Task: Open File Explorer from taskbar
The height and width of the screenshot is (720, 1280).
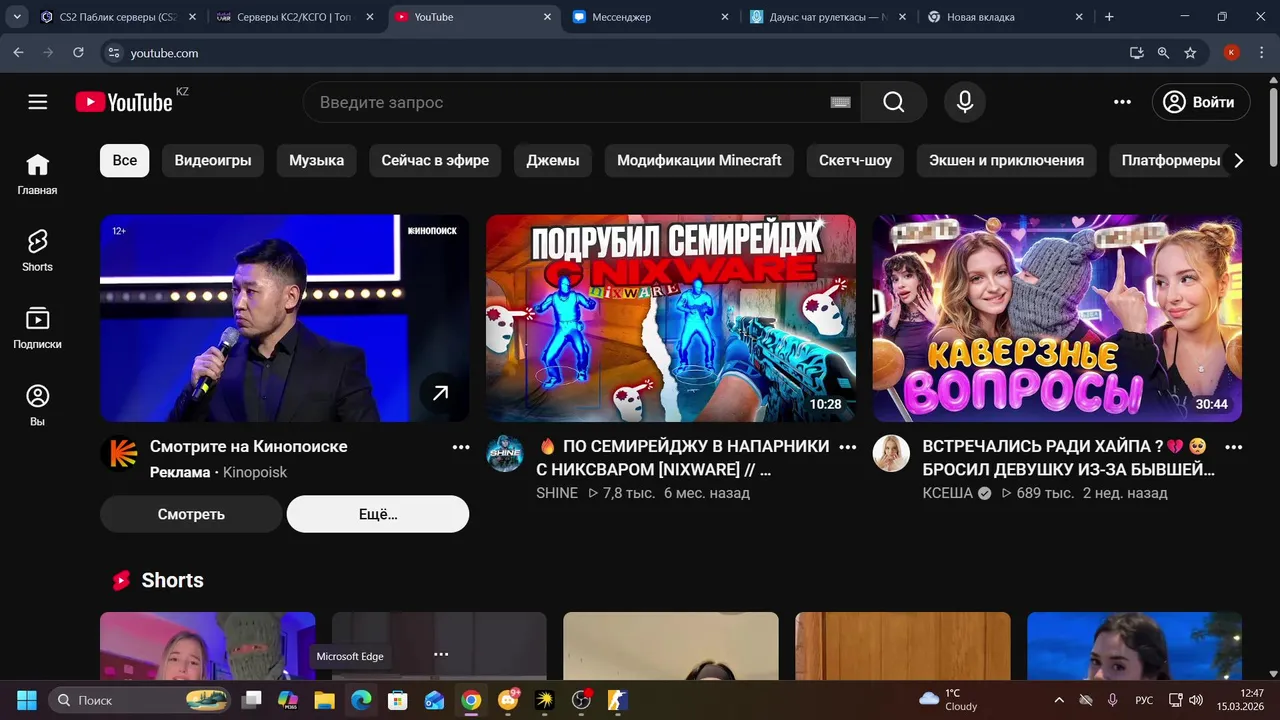Action: 324,700
